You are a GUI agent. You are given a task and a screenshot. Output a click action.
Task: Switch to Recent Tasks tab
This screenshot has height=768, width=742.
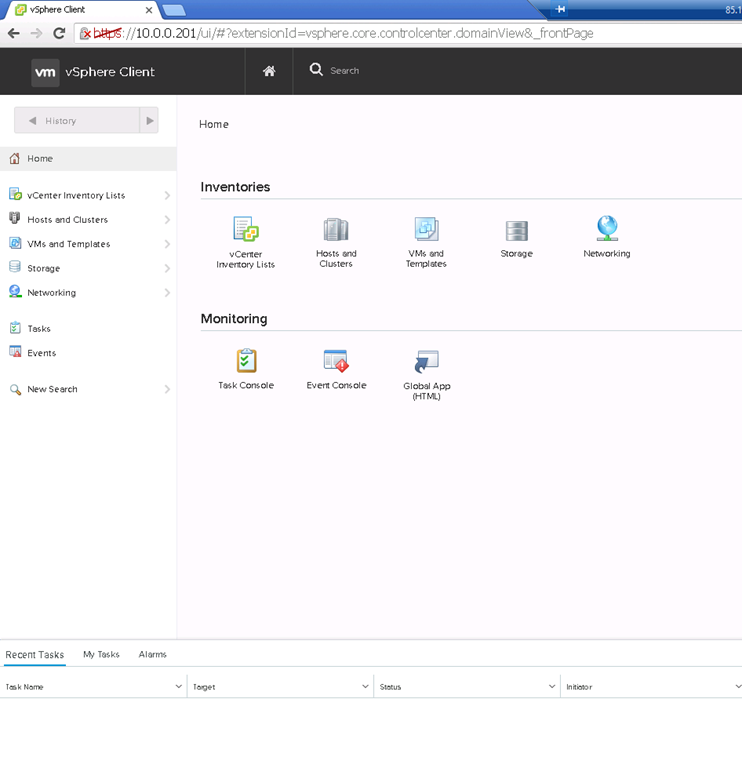[35, 655]
